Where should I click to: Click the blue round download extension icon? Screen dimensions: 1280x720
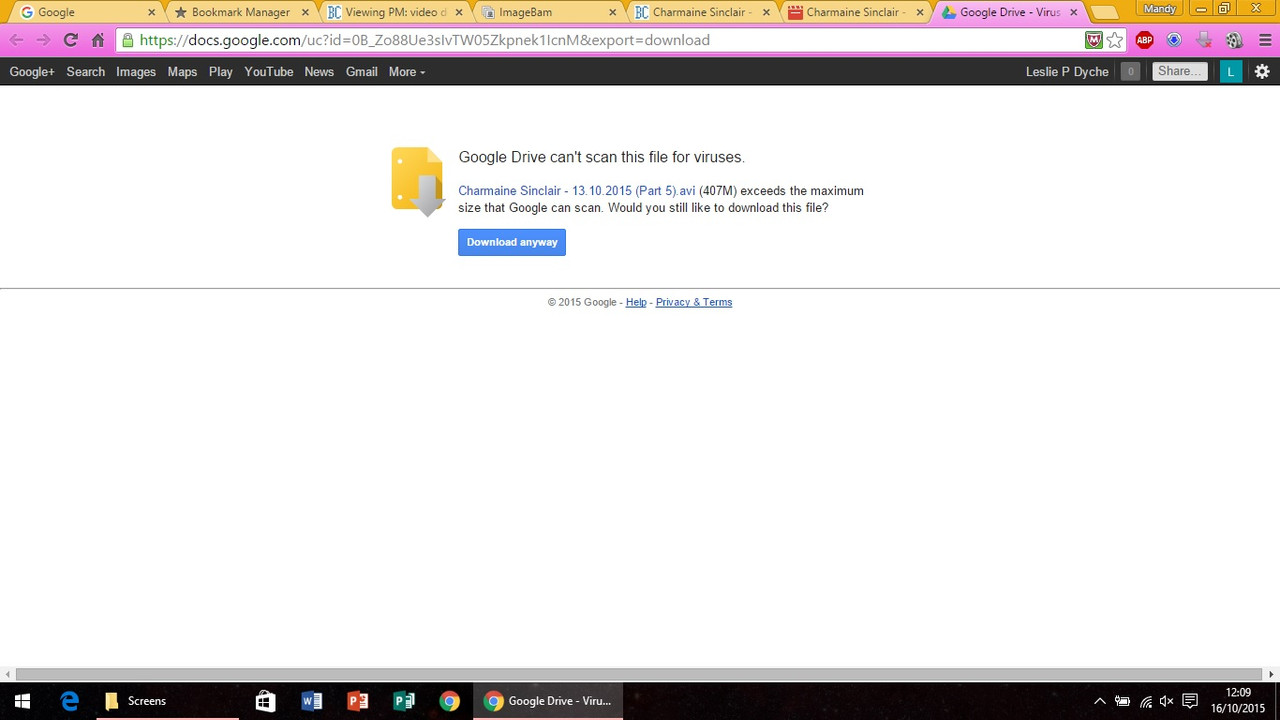point(1174,40)
